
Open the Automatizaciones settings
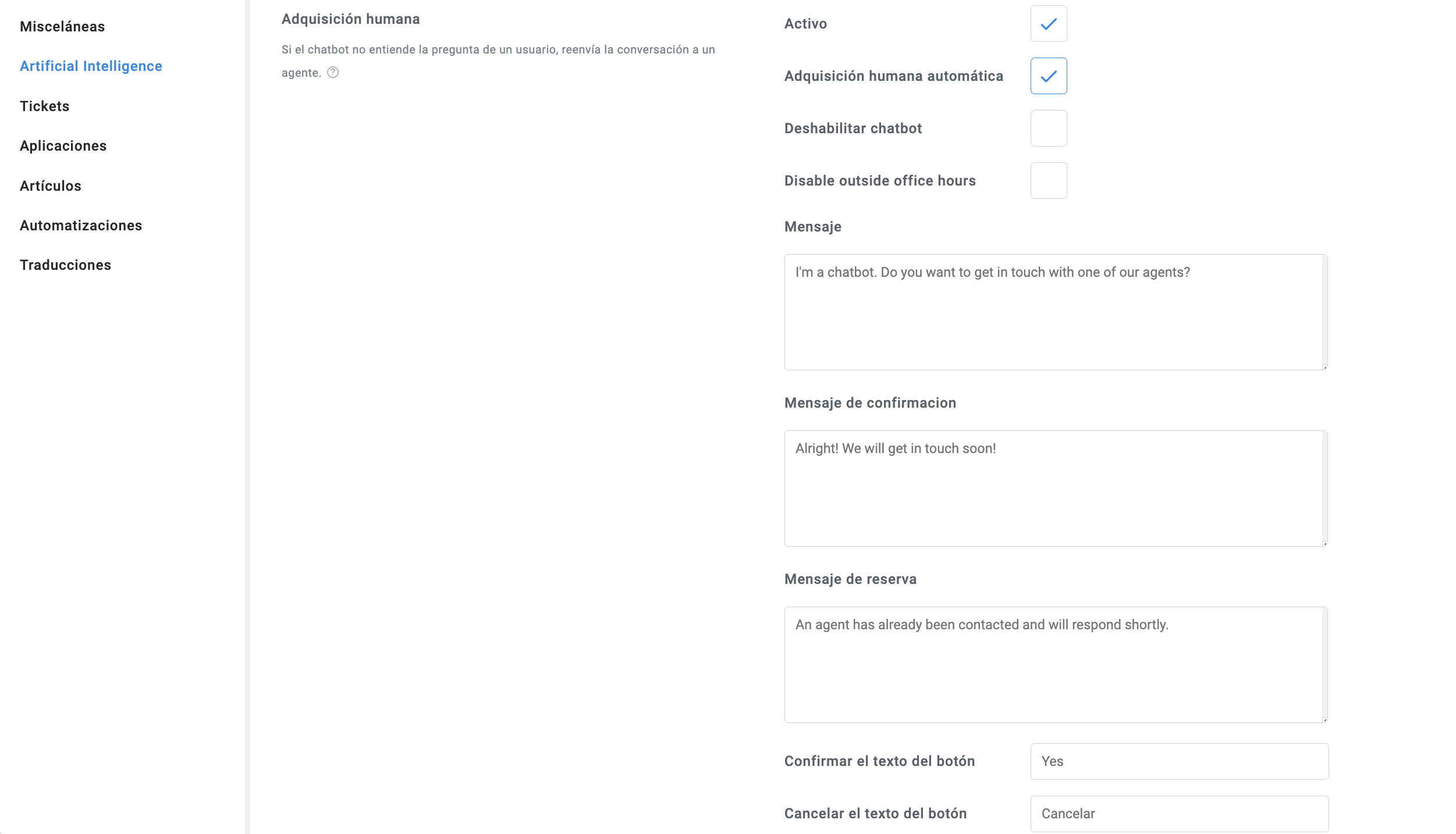81,226
